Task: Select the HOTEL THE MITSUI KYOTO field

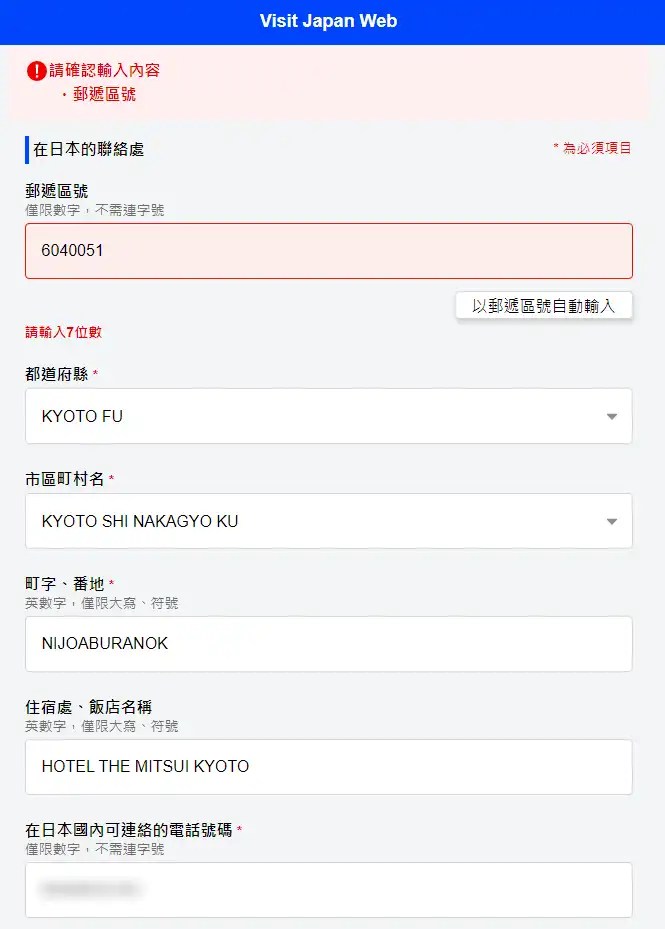Action: pos(329,767)
